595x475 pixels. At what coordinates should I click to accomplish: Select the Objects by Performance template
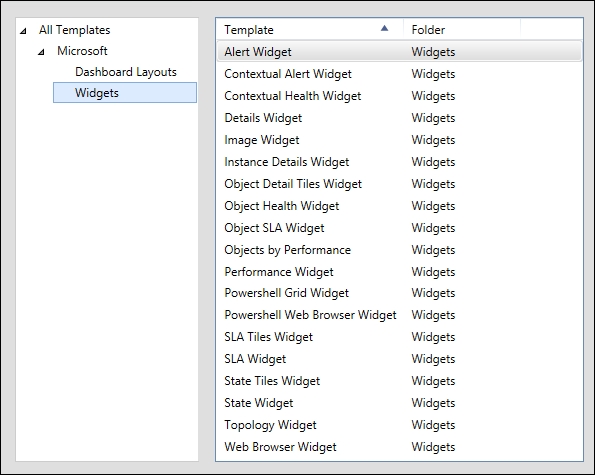pyautogui.click(x=399, y=250)
